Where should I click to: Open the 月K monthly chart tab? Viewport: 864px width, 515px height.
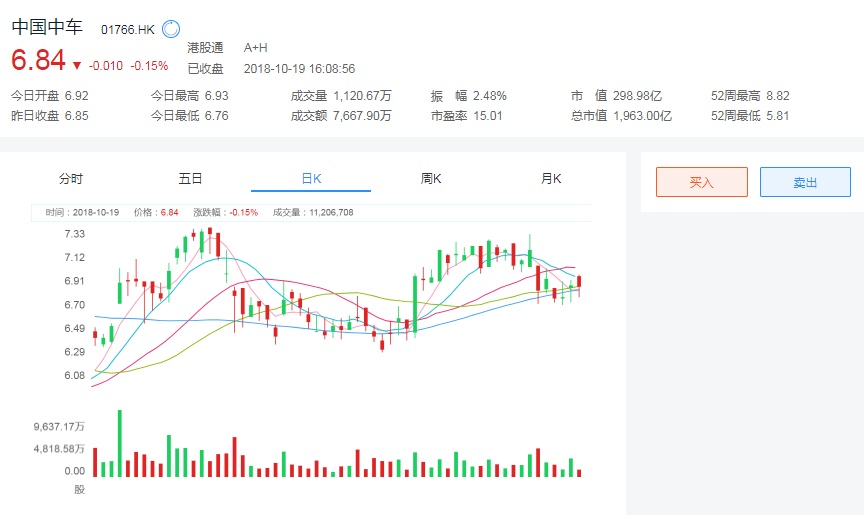pos(551,179)
